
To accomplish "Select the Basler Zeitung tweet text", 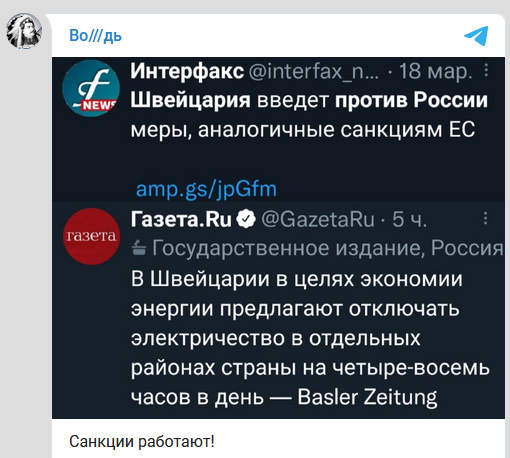I will pos(310,338).
